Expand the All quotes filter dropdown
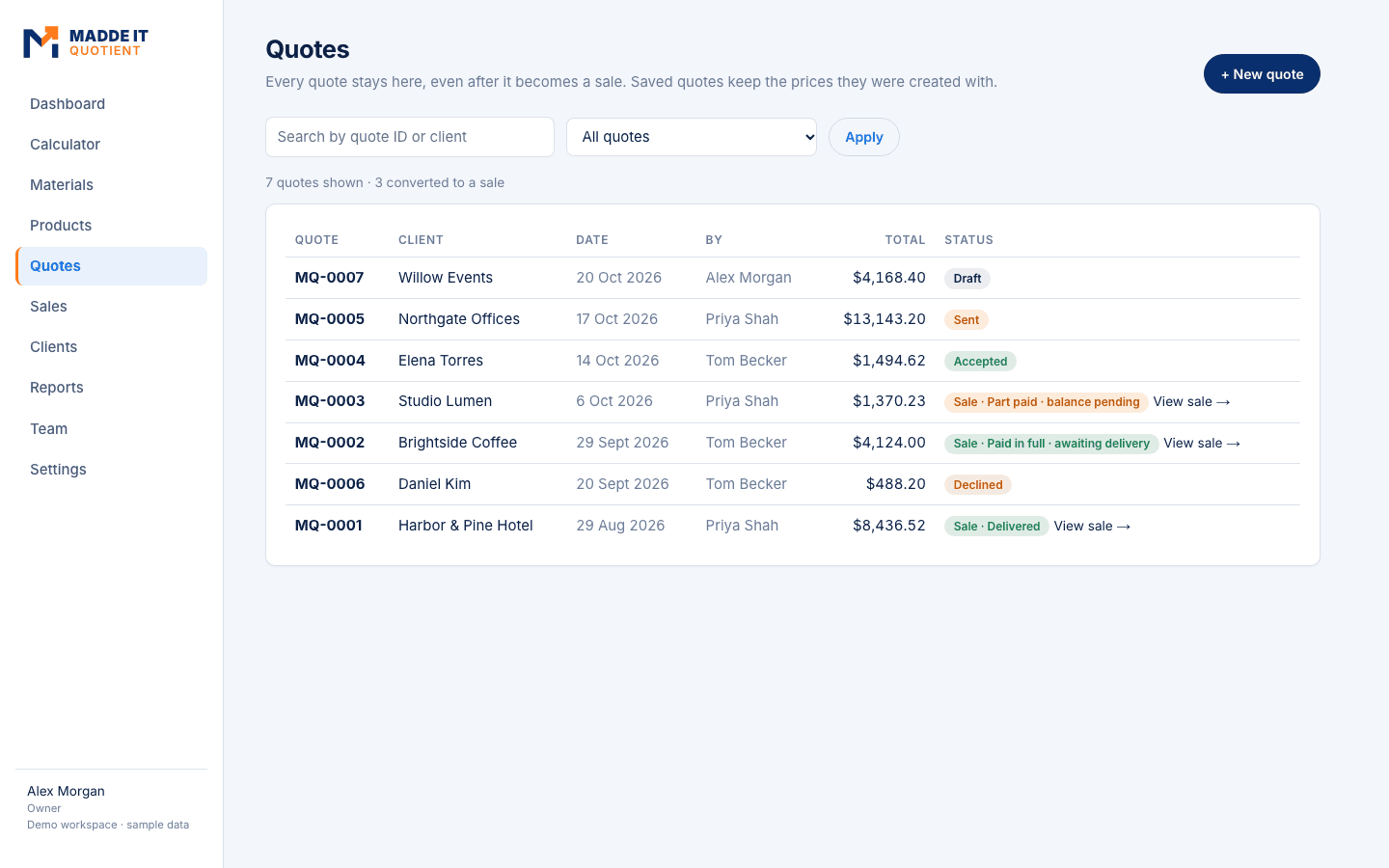The height and width of the screenshot is (868, 1389). 692,137
